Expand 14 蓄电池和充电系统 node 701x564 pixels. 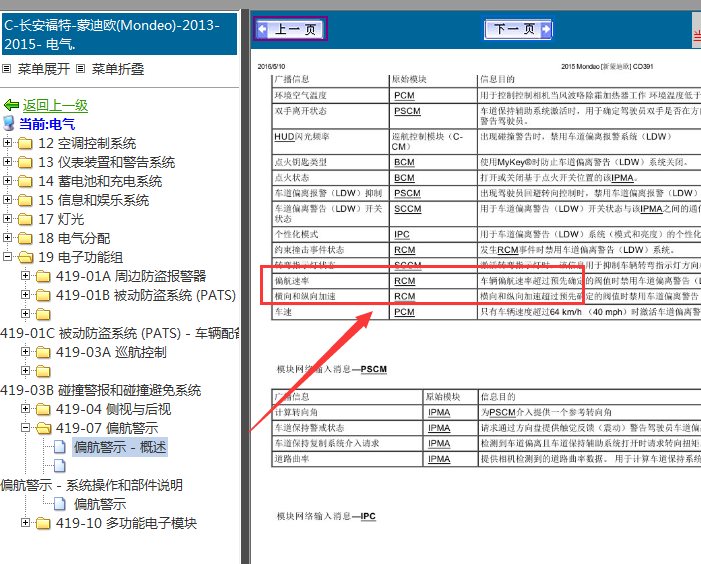click(x=7, y=181)
